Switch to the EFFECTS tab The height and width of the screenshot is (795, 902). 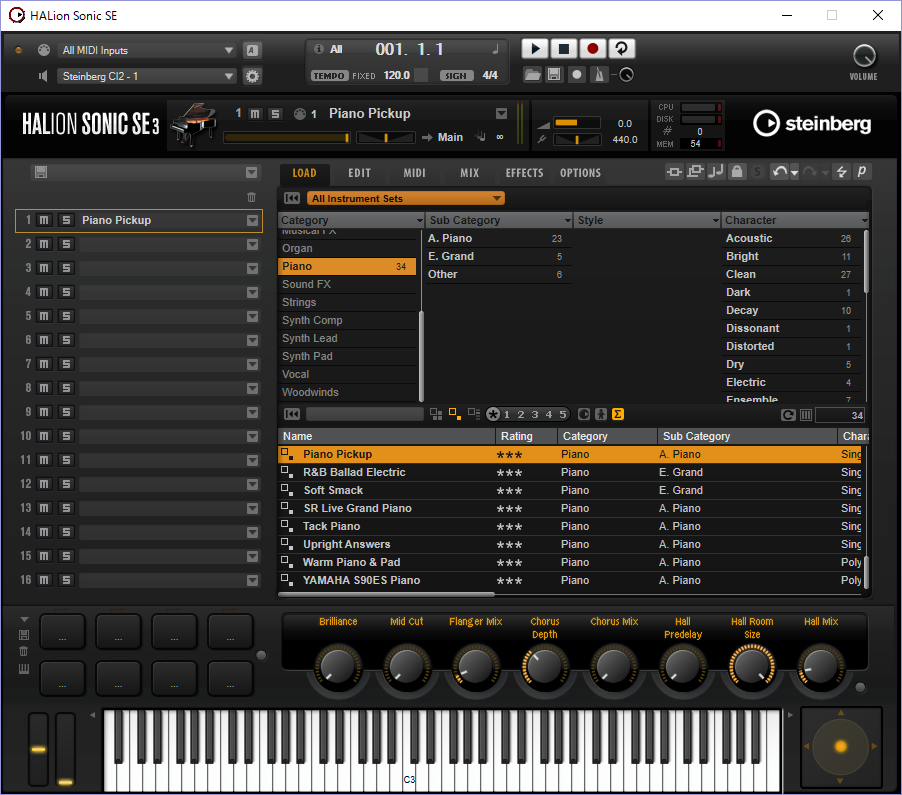click(x=524, y=172)
